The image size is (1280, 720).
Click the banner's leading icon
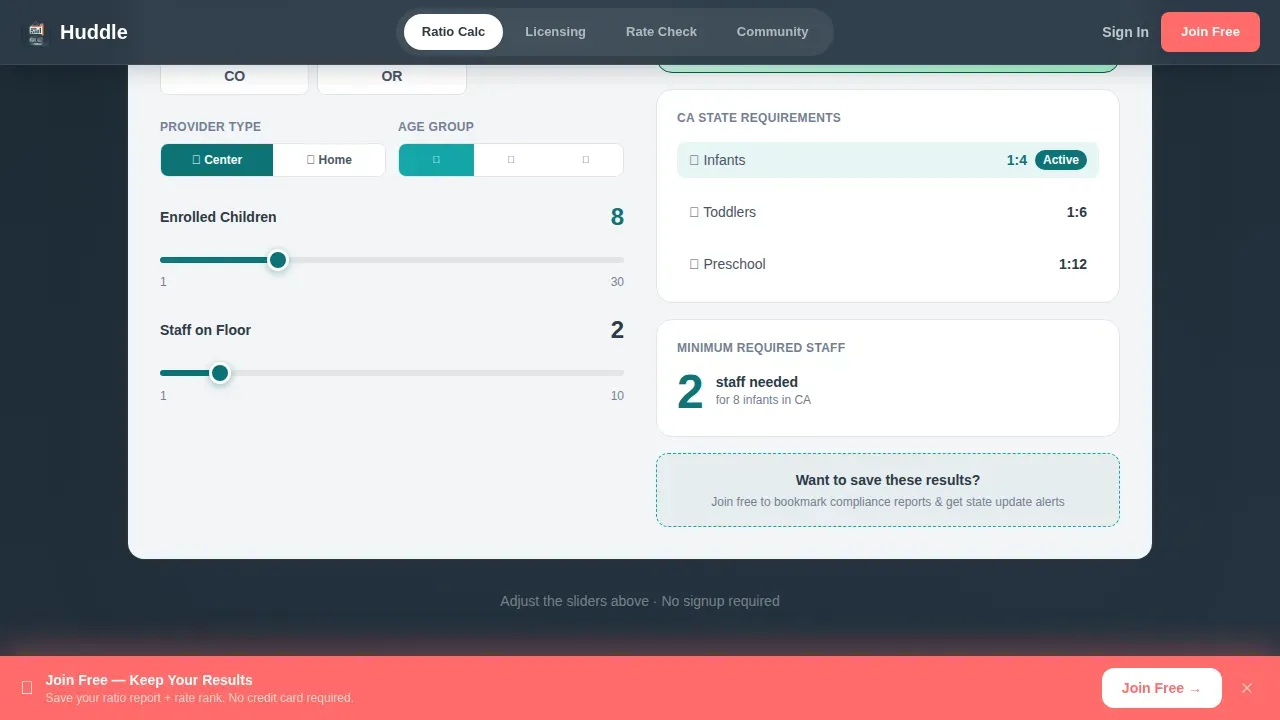coord(27,688)
